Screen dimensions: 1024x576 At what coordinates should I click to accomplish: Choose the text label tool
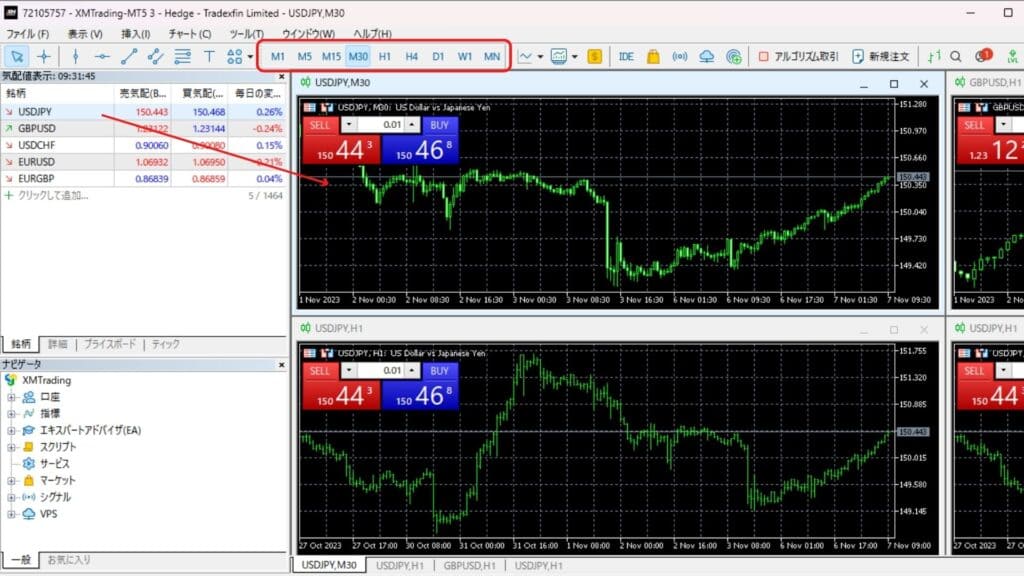[x=209, y=57]
